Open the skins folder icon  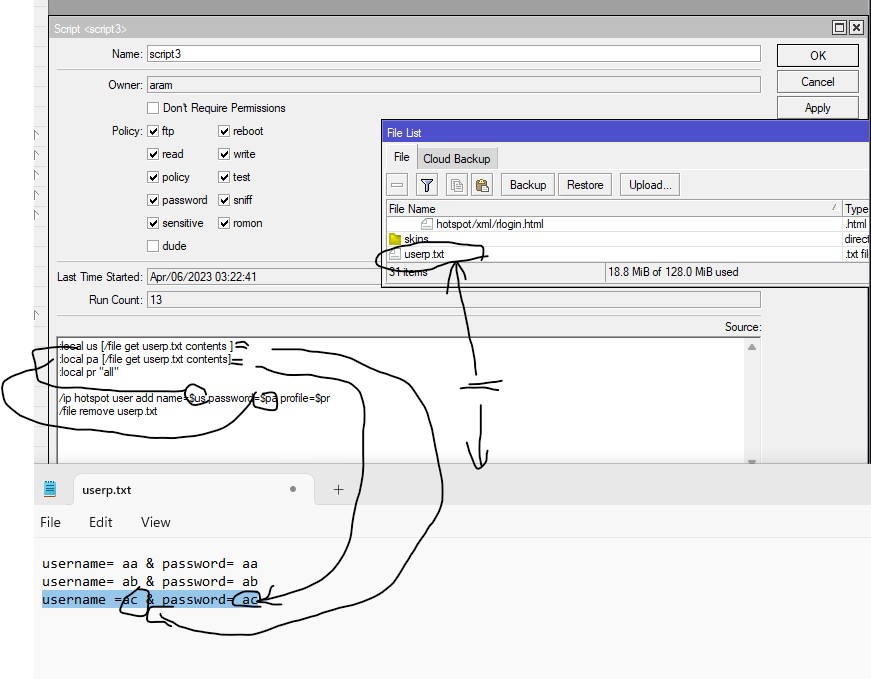click(397, 239)
